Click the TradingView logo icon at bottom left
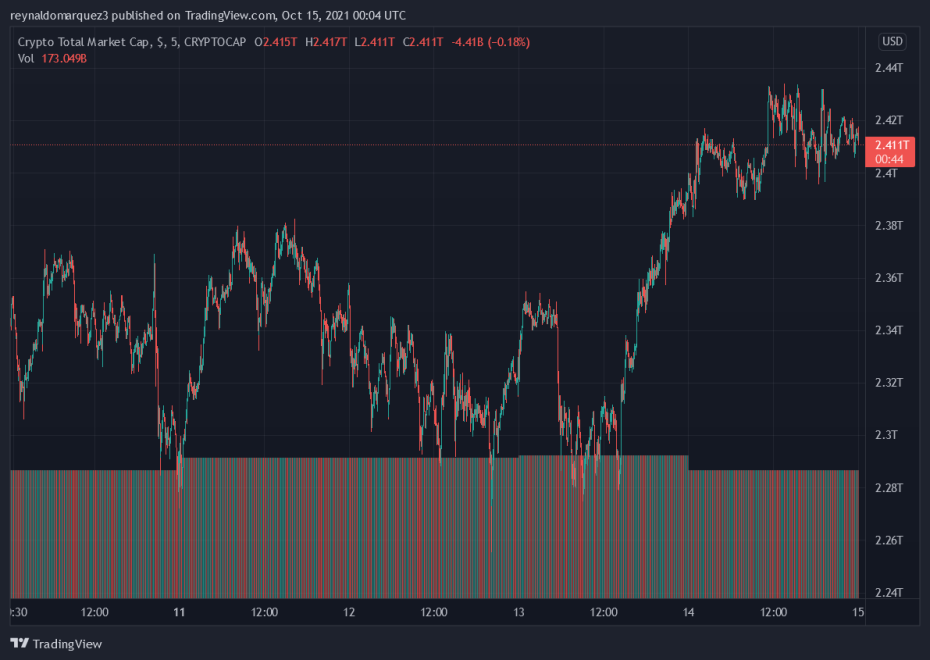 [19, 643]
